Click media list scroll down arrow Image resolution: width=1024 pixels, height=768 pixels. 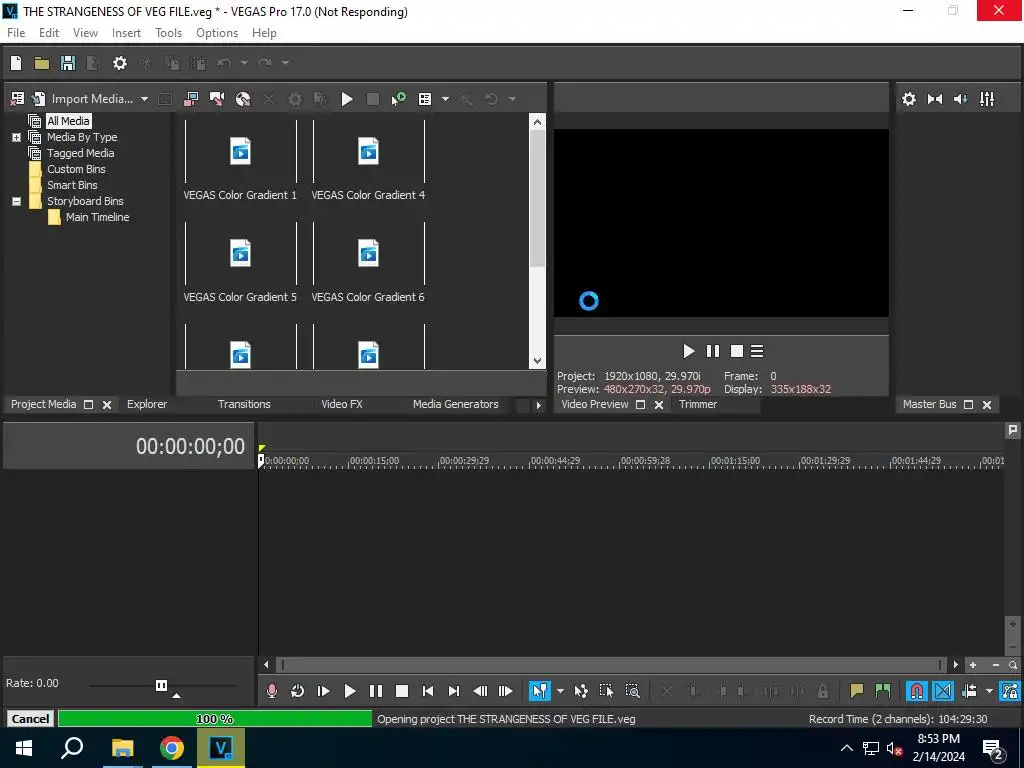(537, 360)
